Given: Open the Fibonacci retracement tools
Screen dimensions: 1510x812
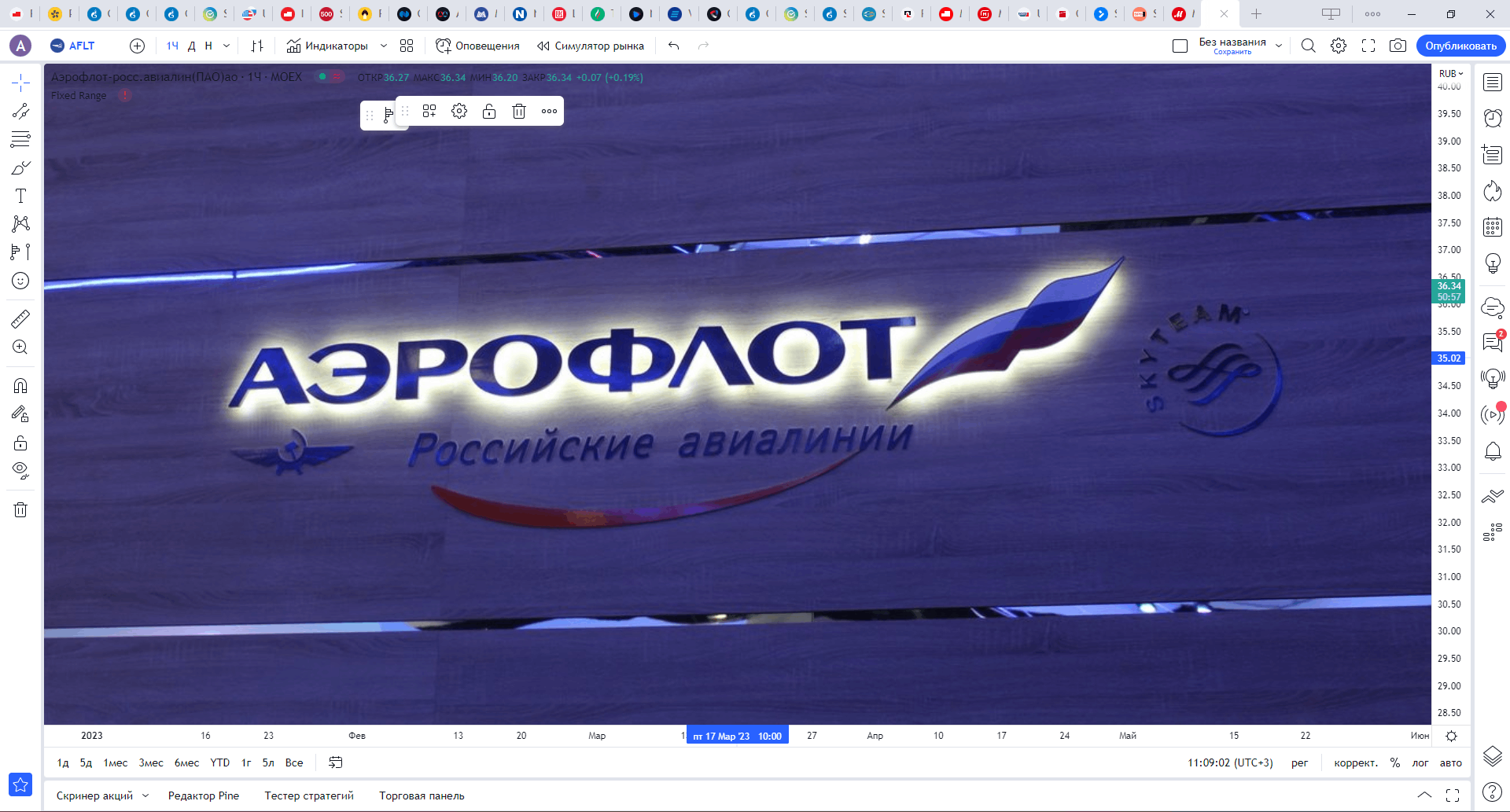Looking at the screenshot, I should 21,139.
